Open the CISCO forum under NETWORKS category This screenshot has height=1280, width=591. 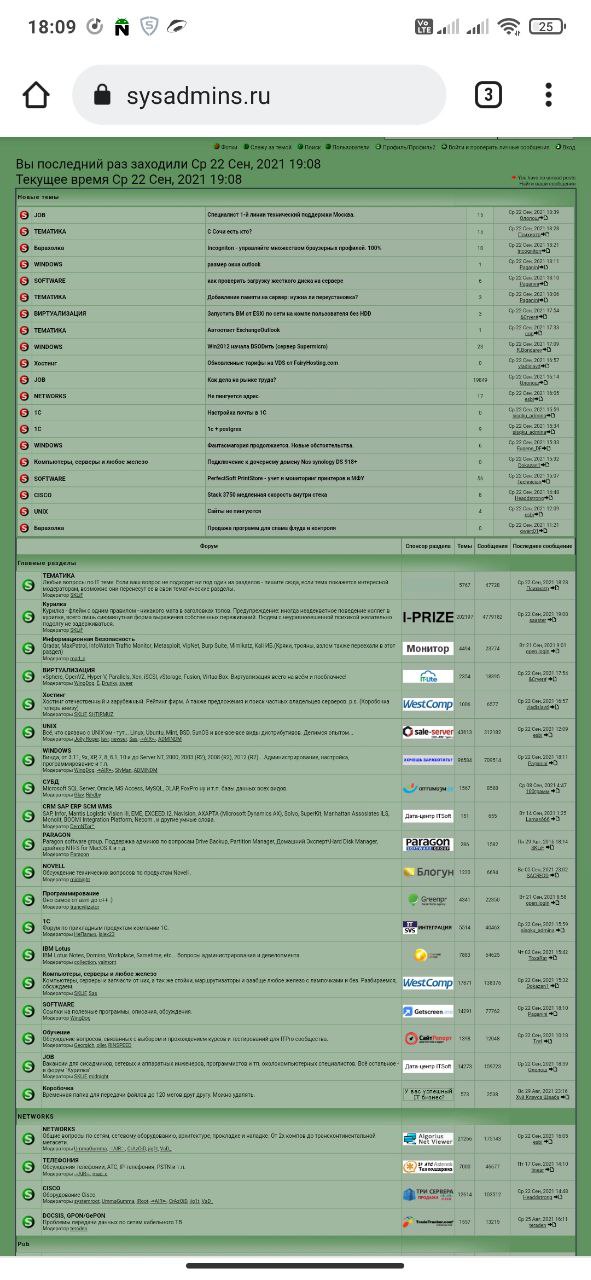(x=52, y=1188)
